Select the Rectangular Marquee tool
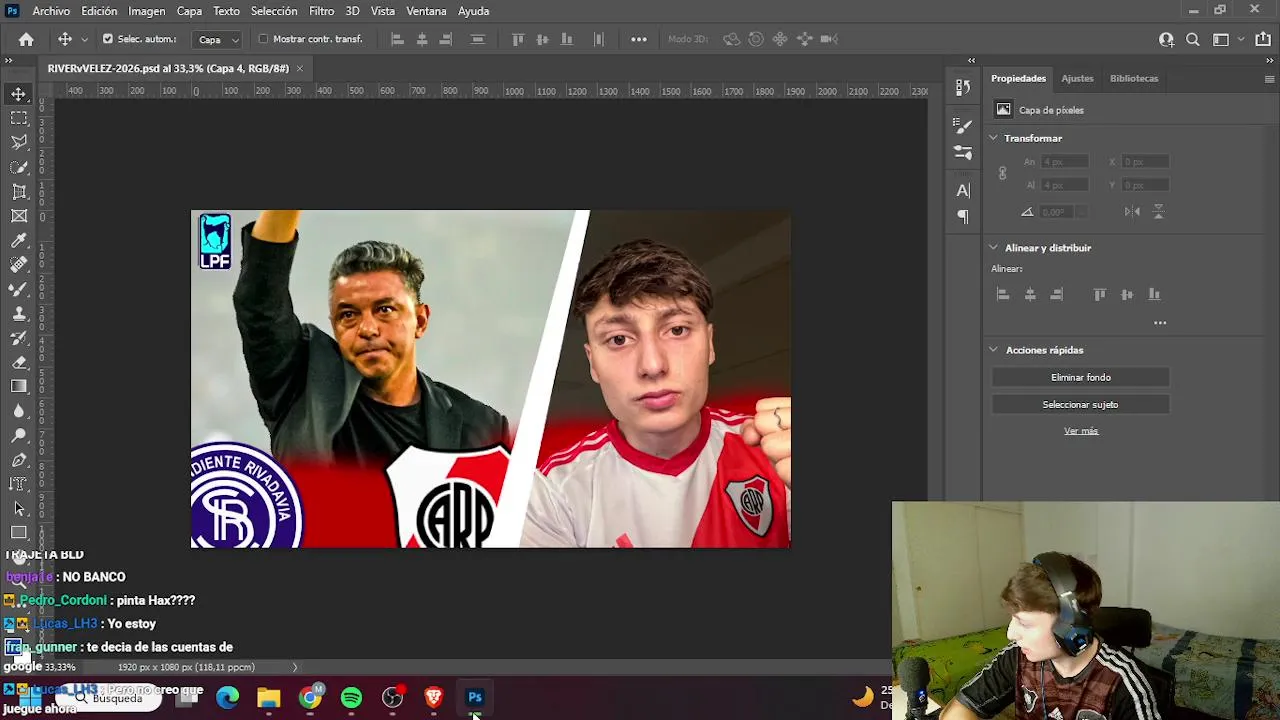The height and width of the screenshot is (720, 1280). pos(19,118)
